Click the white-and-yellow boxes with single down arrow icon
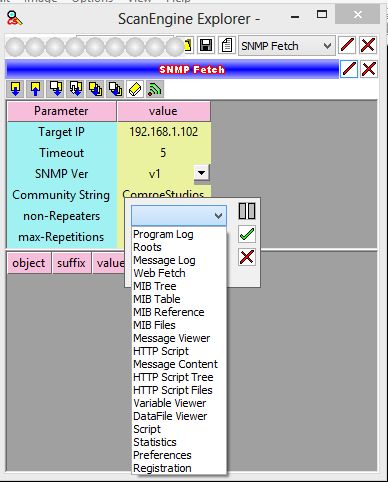 pos(55,89)
